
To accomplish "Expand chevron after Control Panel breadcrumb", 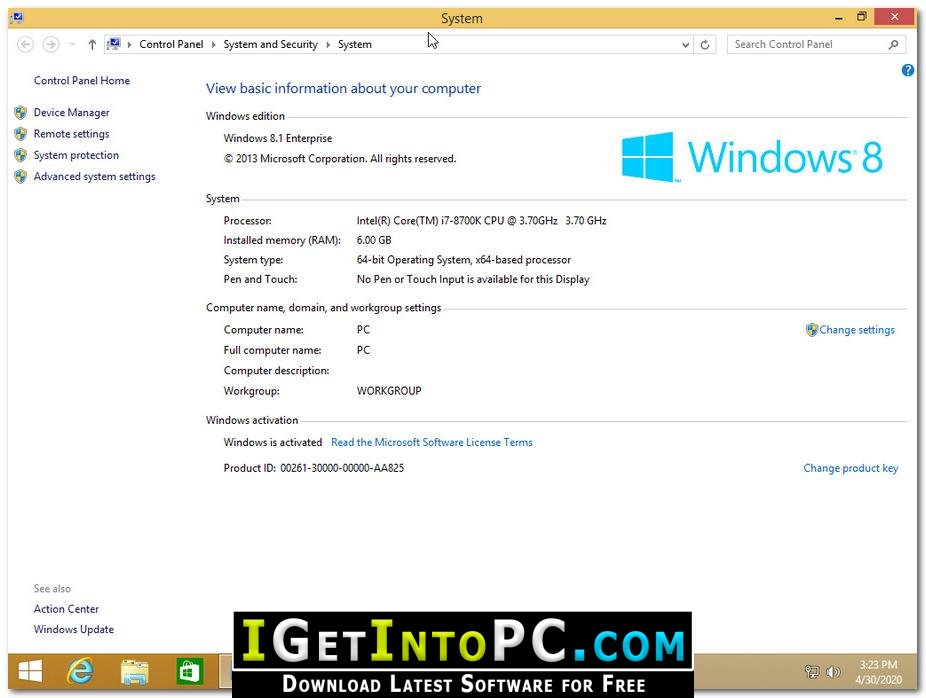I will 213,44.
